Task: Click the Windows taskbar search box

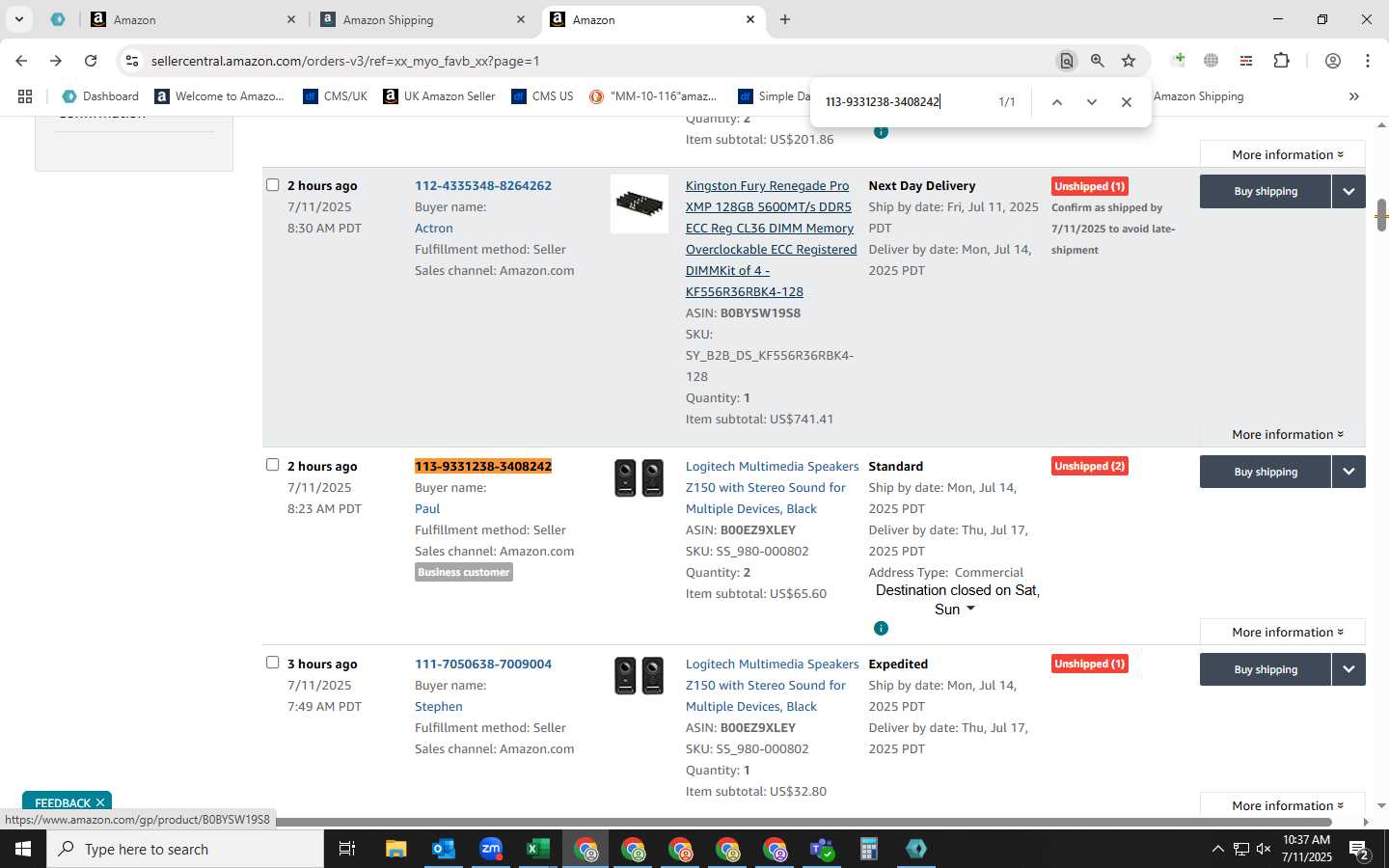Action: [x=185, y=849]
